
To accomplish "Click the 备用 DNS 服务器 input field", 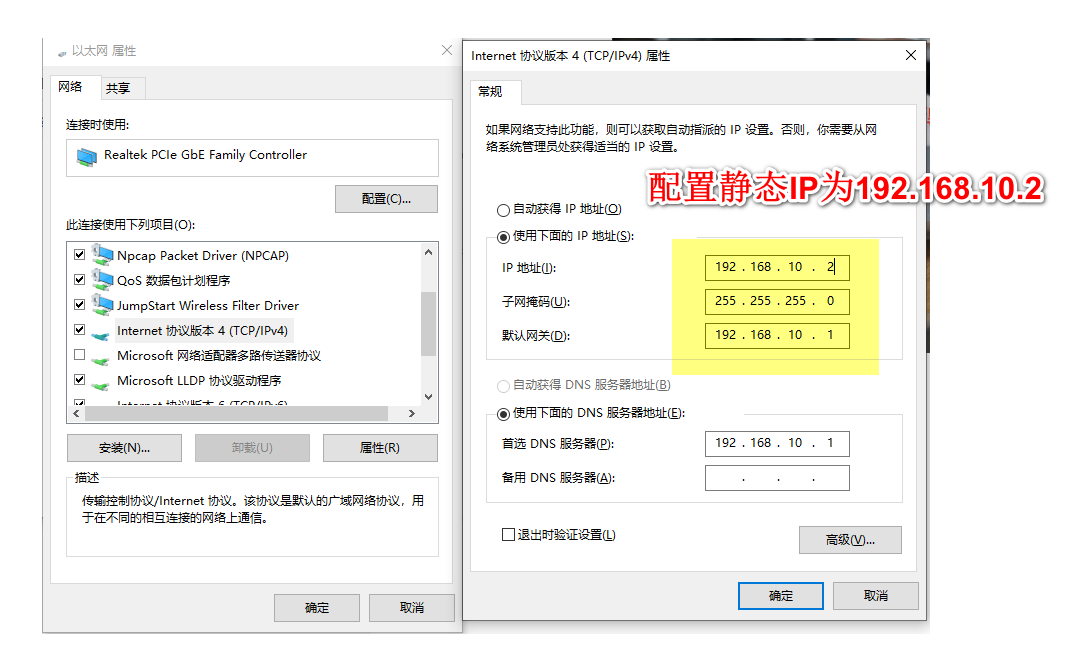I will click(x=777, y=477).
